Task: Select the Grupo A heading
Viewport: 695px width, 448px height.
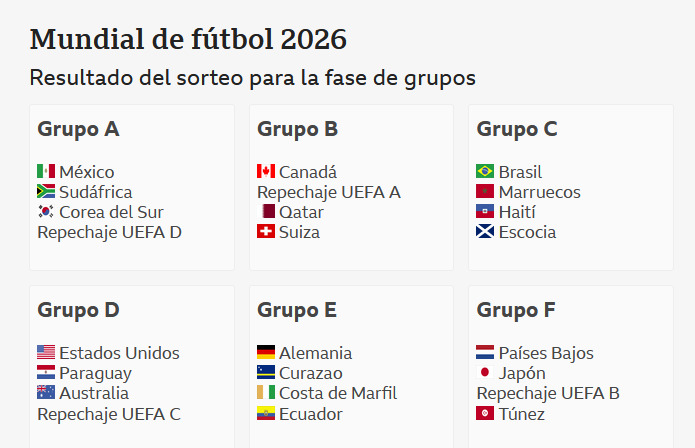Action: (x=78, y=129)
